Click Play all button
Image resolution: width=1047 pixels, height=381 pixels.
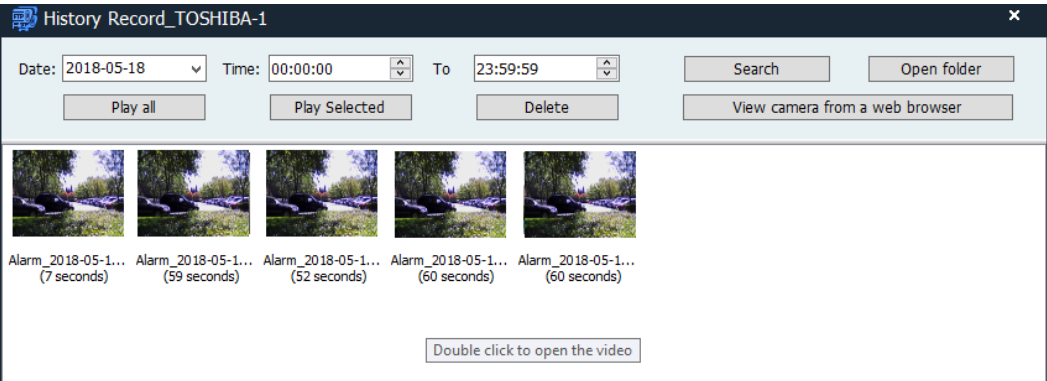pyautogui.click(x=134, y=107)
